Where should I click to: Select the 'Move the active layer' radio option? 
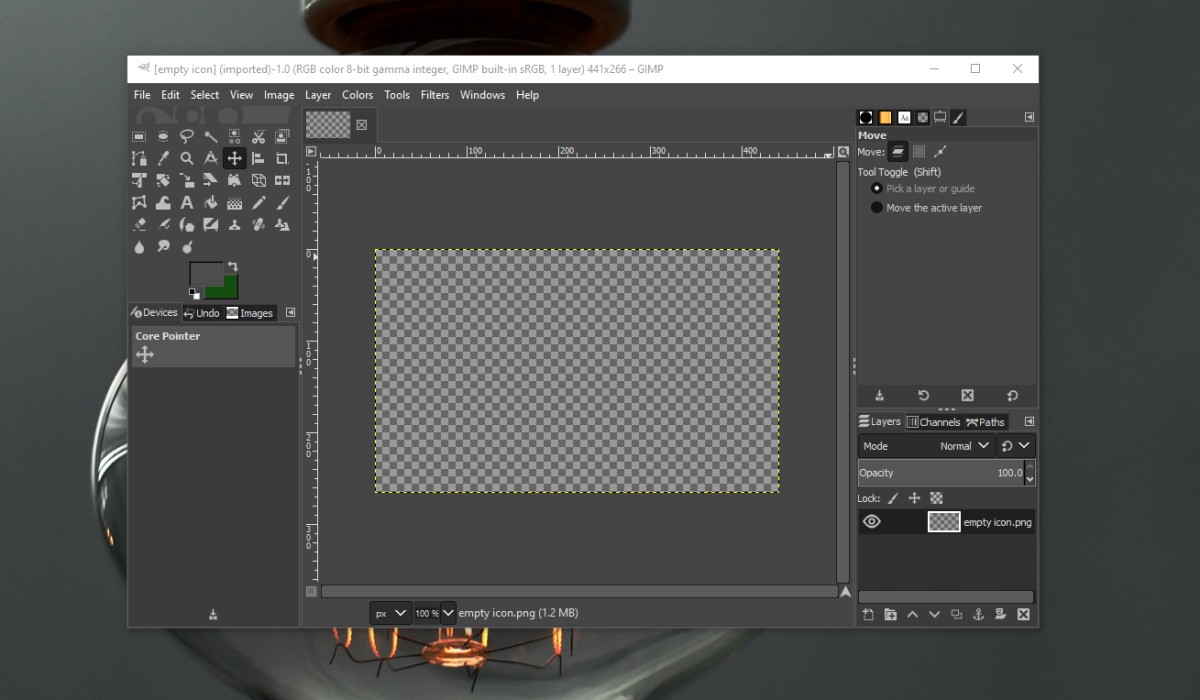(x=877, y=208)
